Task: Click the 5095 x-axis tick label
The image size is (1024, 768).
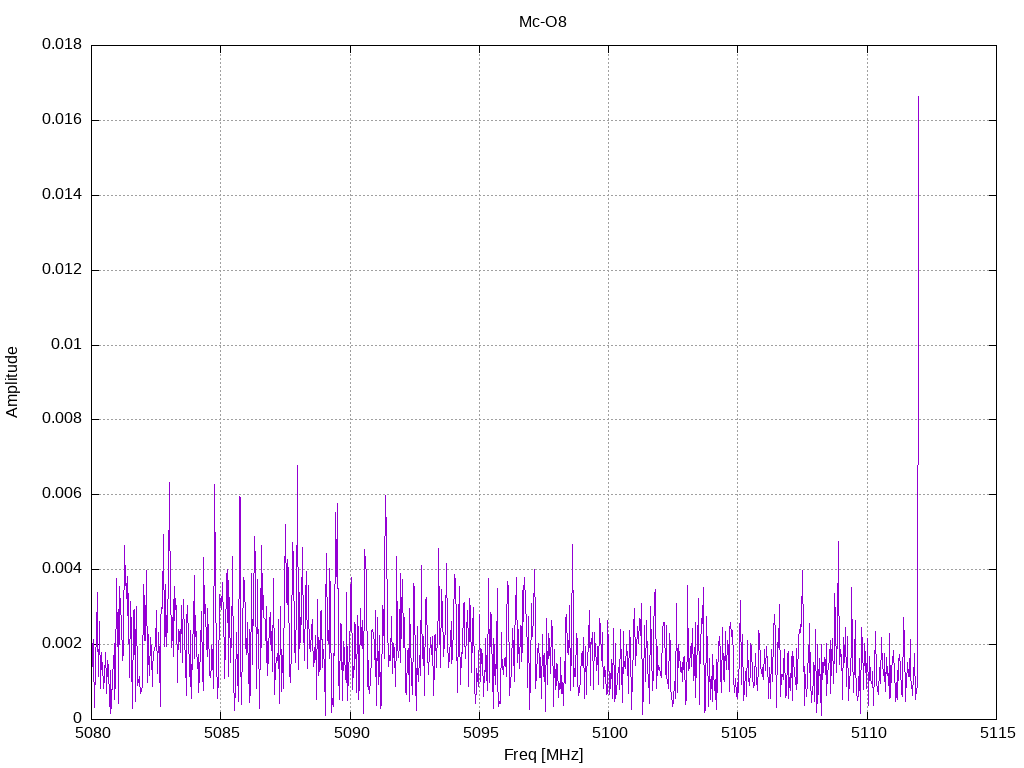Action: click(x=479, y=734)
